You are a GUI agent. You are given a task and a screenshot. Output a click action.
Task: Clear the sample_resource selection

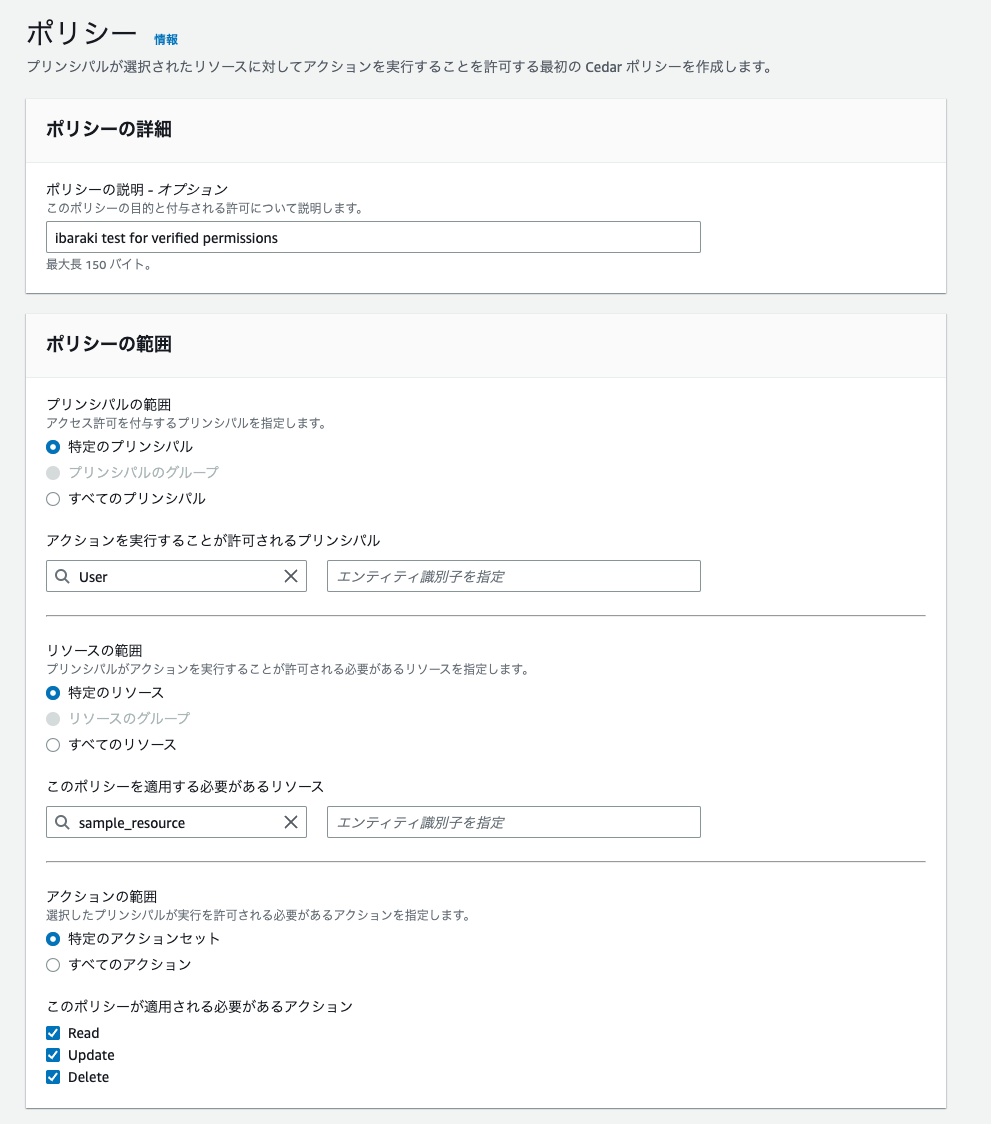(290, 822)
